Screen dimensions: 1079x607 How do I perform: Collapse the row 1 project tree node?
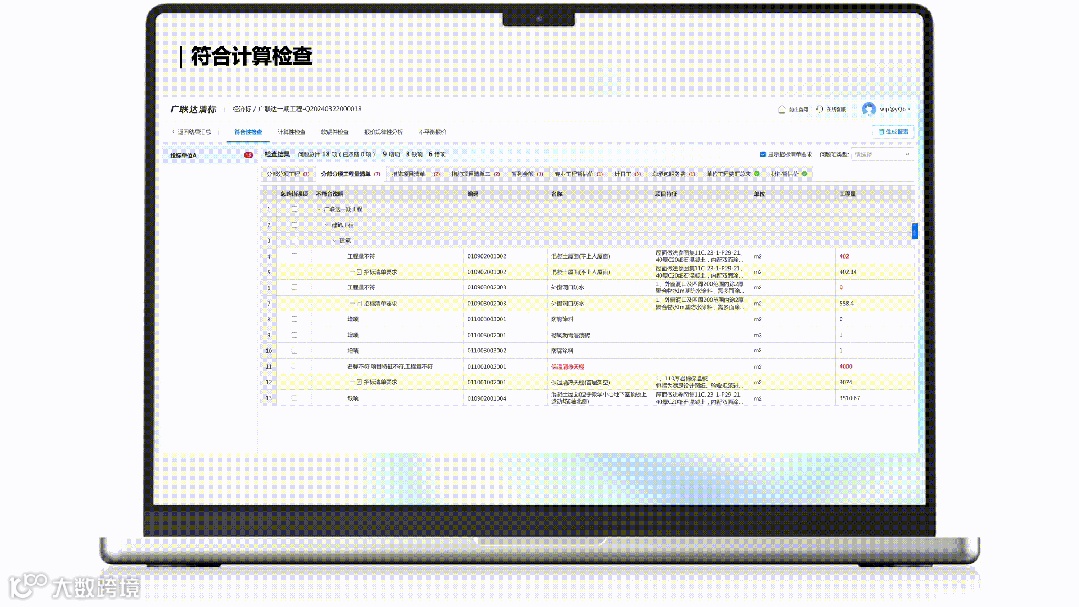(x=319, y=209)
